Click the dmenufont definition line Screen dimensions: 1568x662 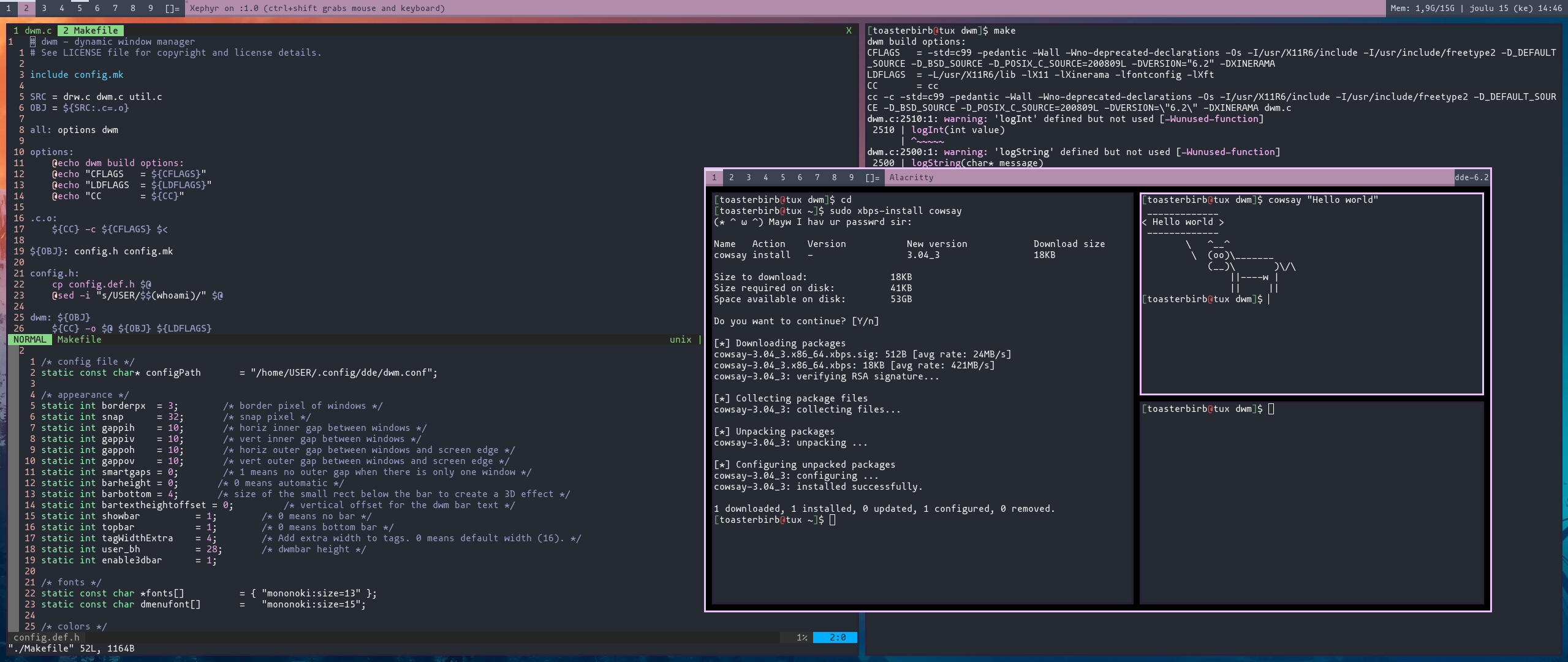(x=203, y=604)
